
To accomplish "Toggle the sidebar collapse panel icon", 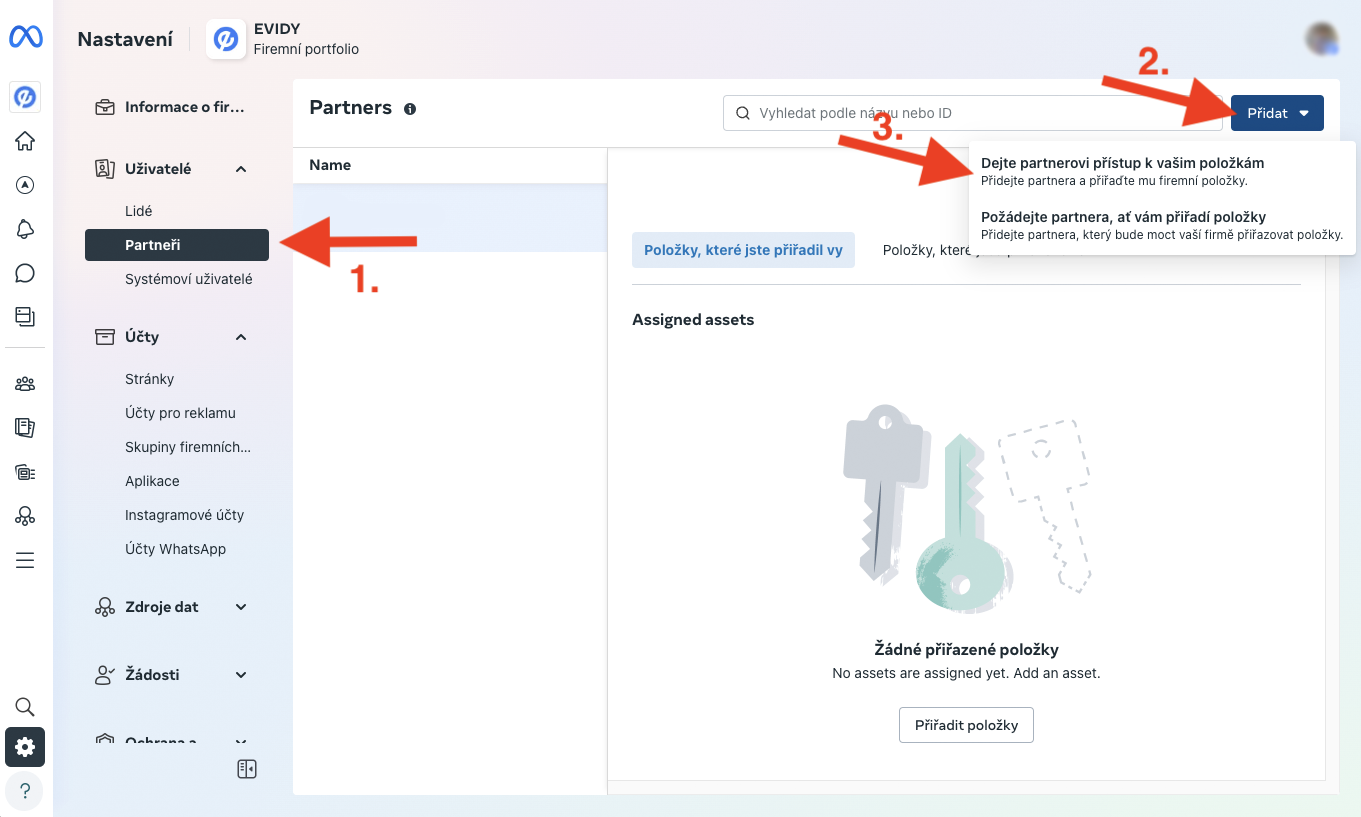I will [247, 769].
